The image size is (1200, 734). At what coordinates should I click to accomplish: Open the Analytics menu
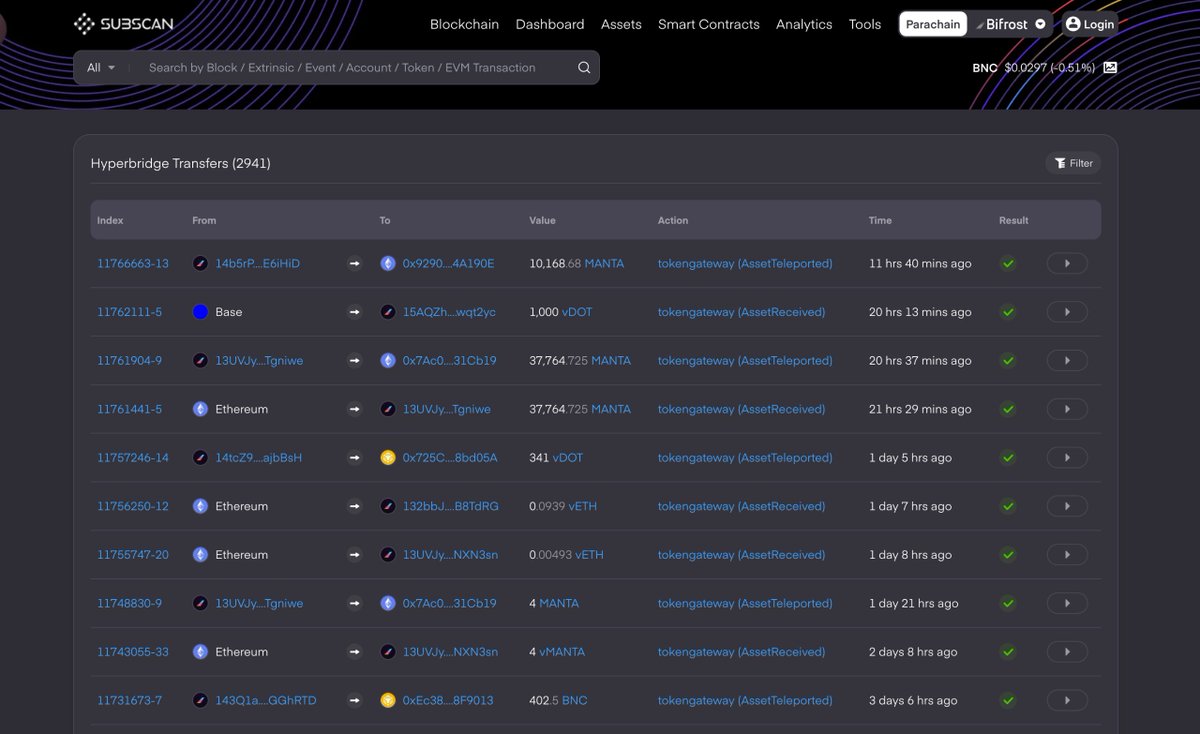[804, 24]
